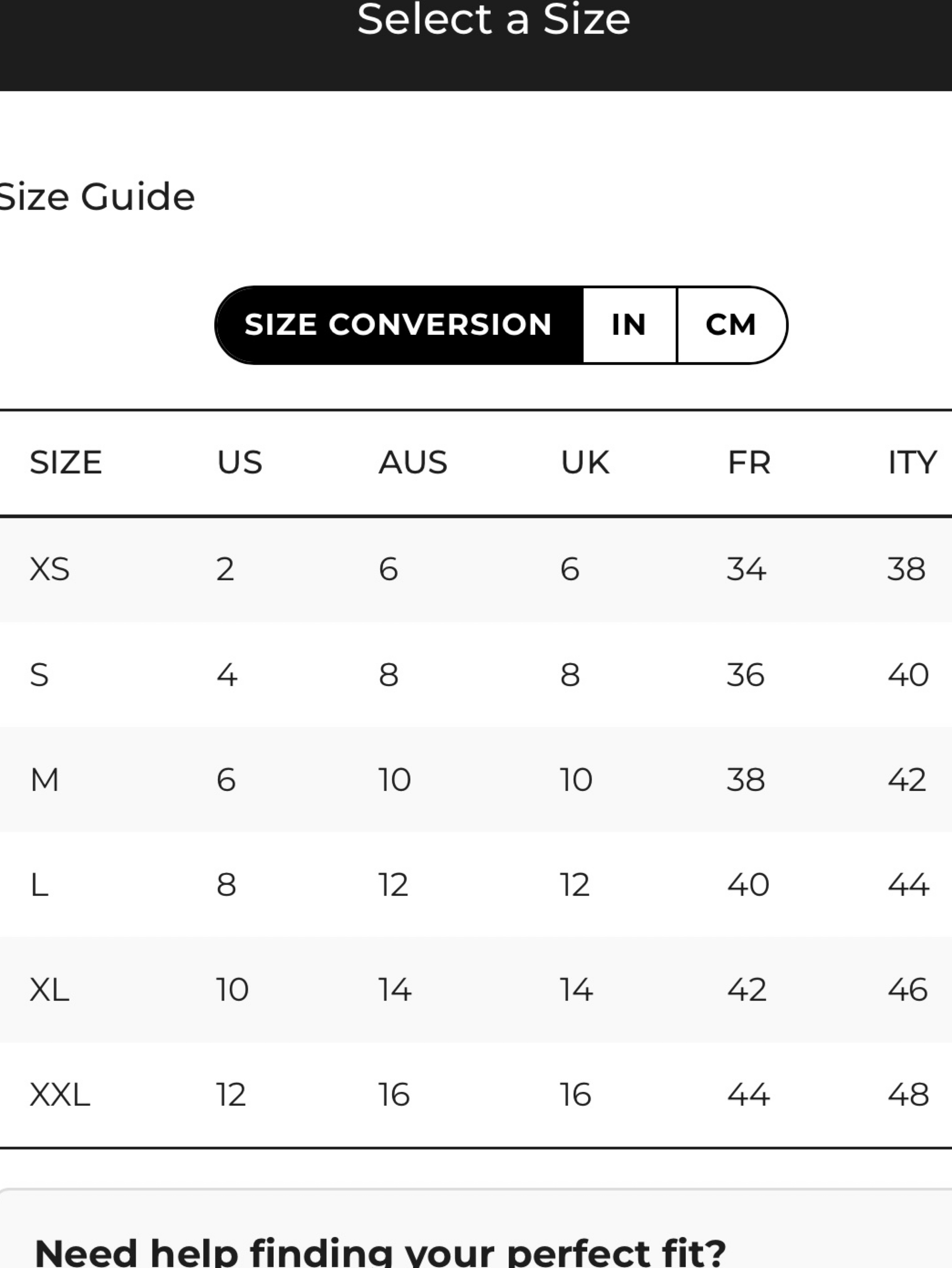Image resolution: width=952 pixels, height=1268 pixels.
Task: Click the UK column header
Action: tap(584, 462)
